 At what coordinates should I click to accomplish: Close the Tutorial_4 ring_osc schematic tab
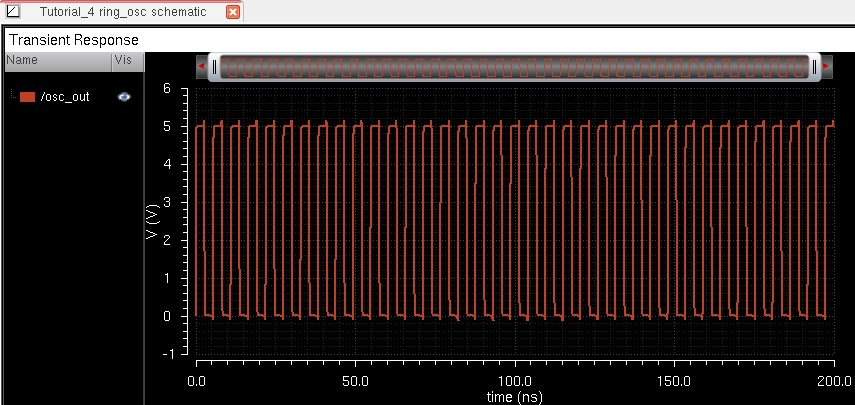tap(233, 11)
